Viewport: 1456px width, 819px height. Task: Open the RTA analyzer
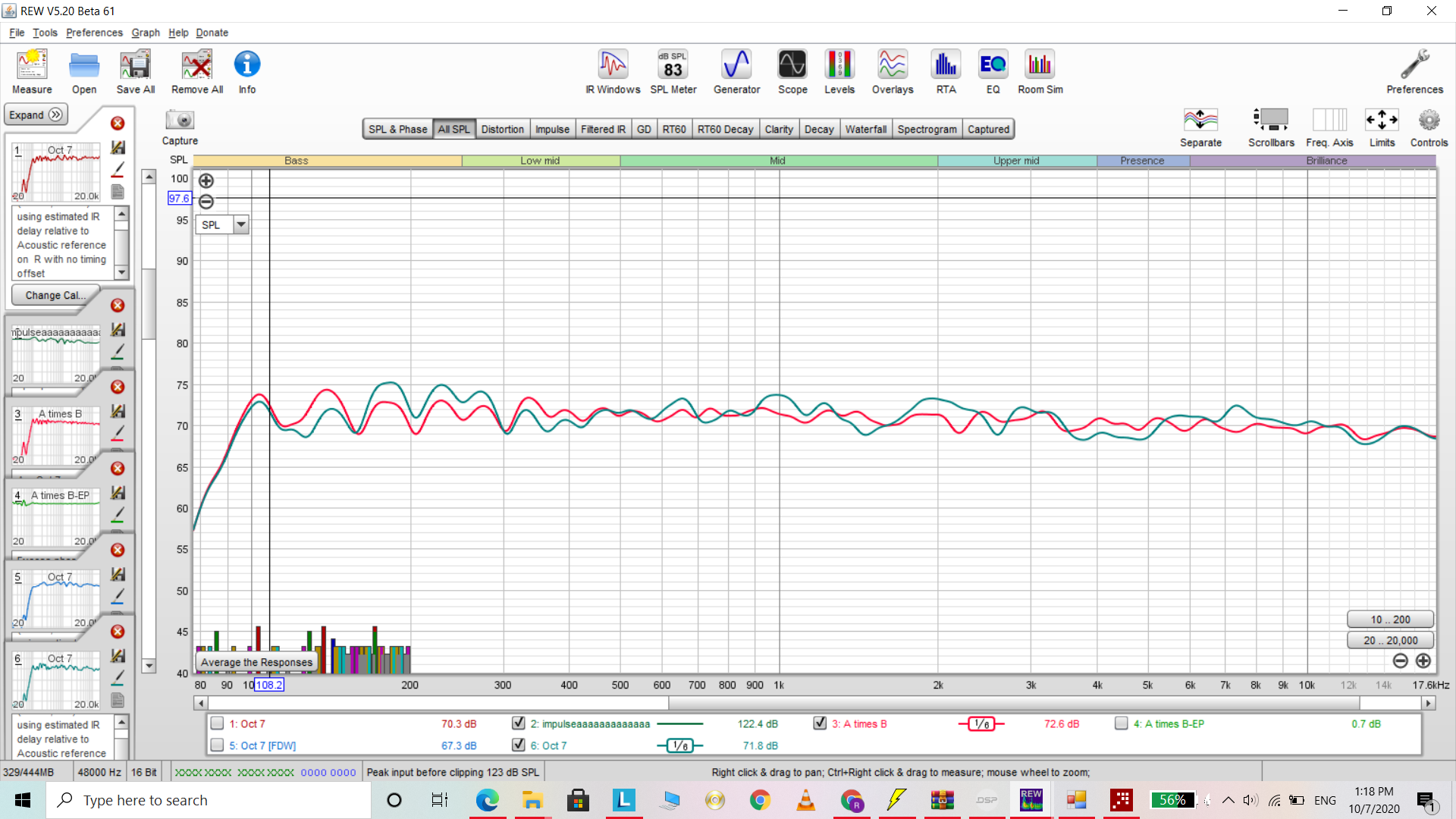point(946,65)
